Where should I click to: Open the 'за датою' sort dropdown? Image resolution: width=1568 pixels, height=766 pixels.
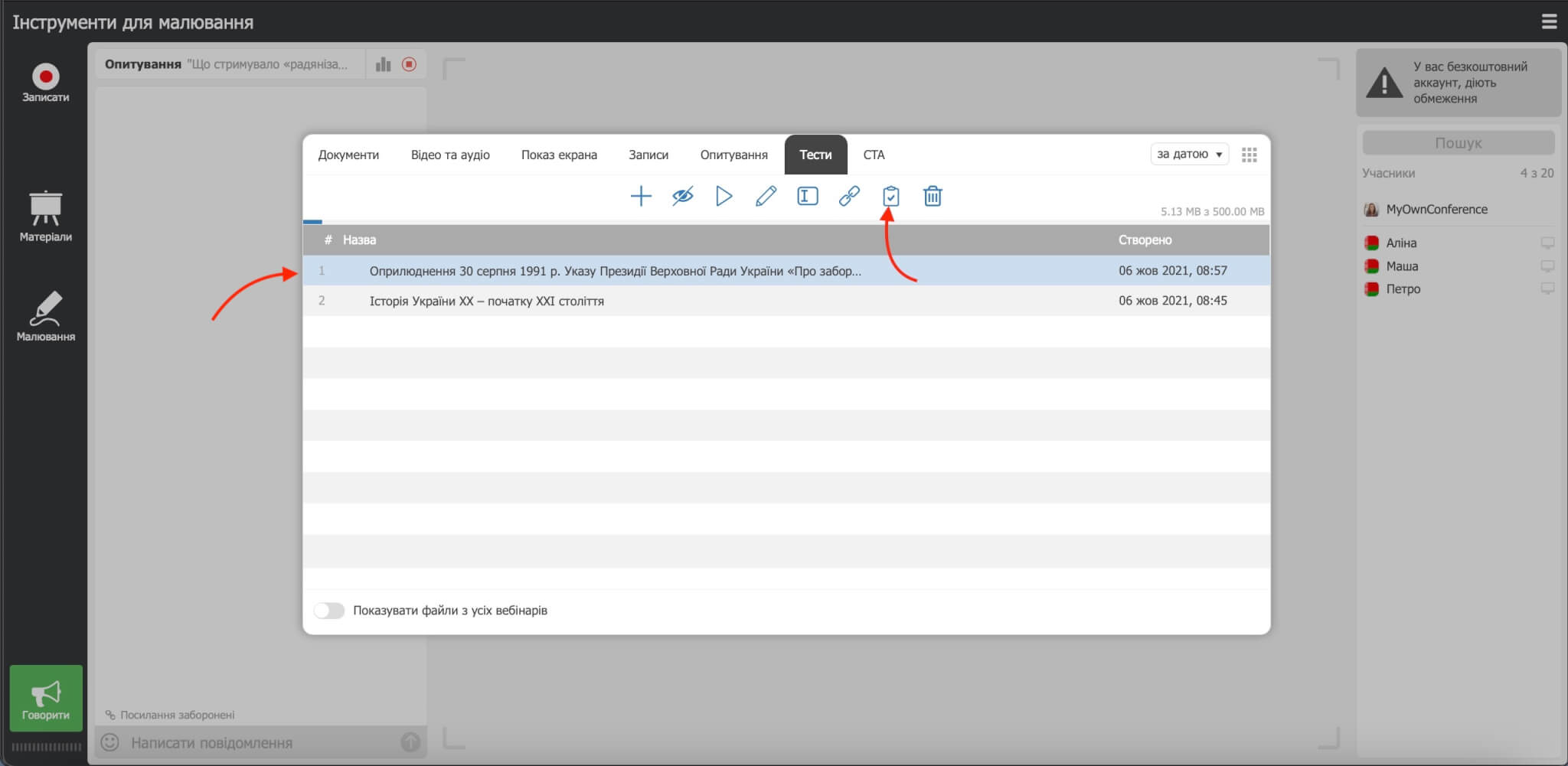(x=1189, y=155)
